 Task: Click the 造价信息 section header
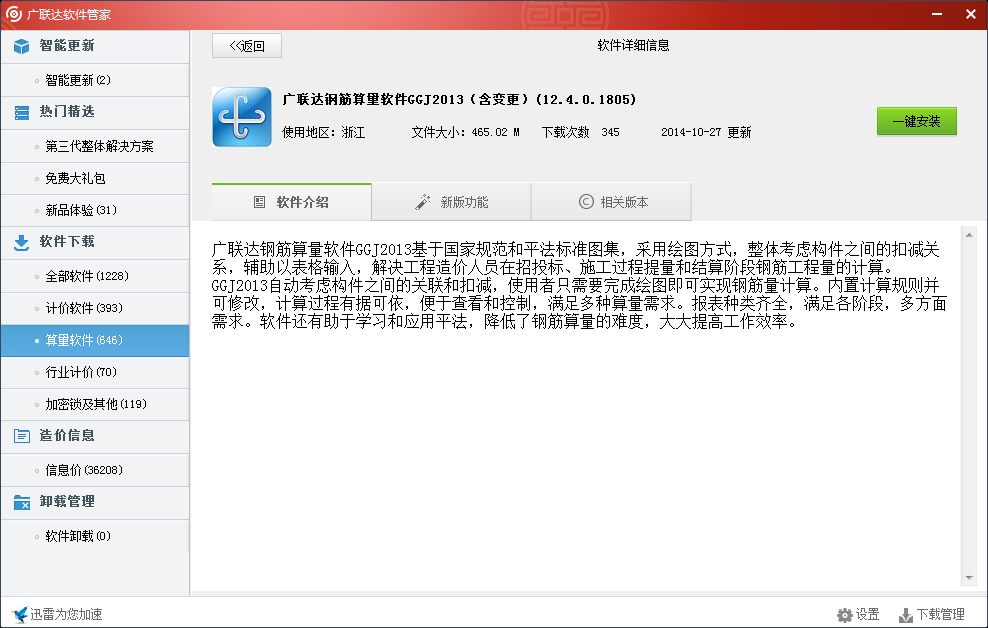pos(95,437)
